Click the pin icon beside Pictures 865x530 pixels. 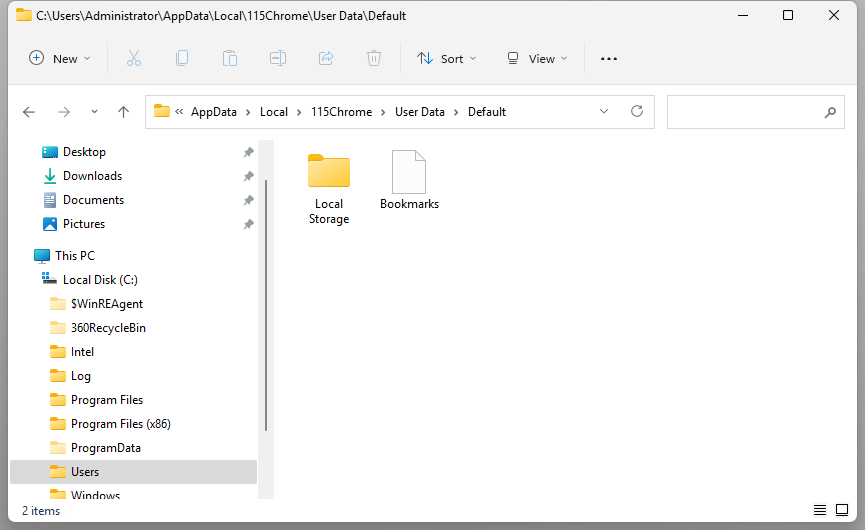249,224
